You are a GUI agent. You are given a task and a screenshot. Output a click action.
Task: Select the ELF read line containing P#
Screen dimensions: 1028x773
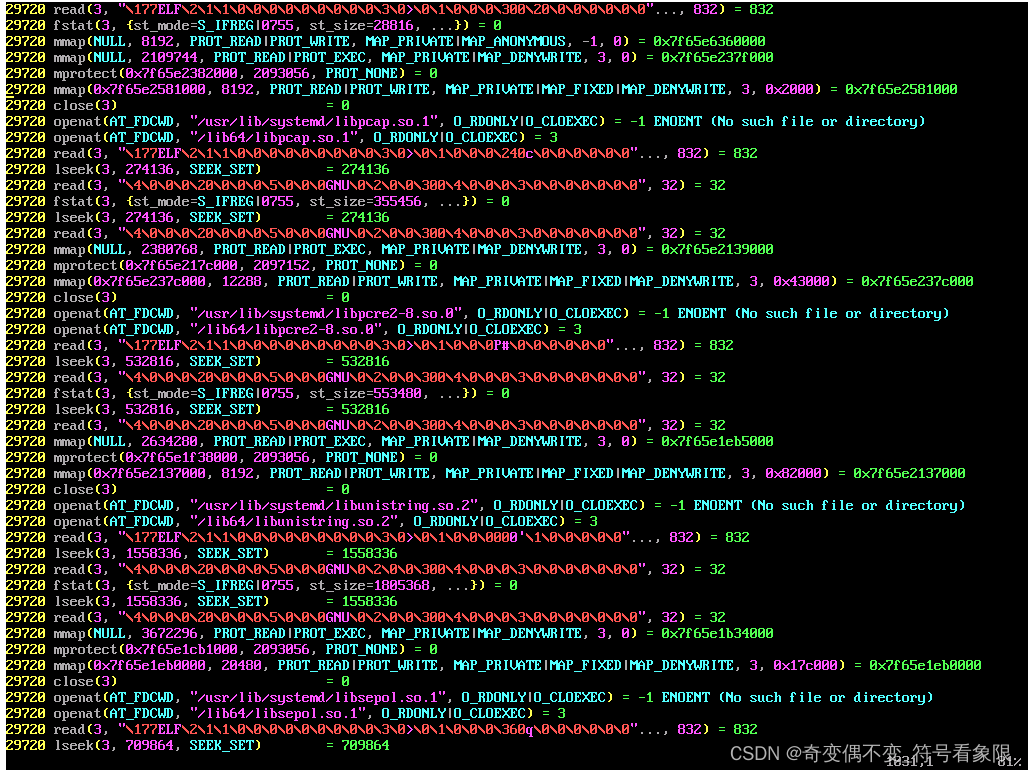[369, 346]
